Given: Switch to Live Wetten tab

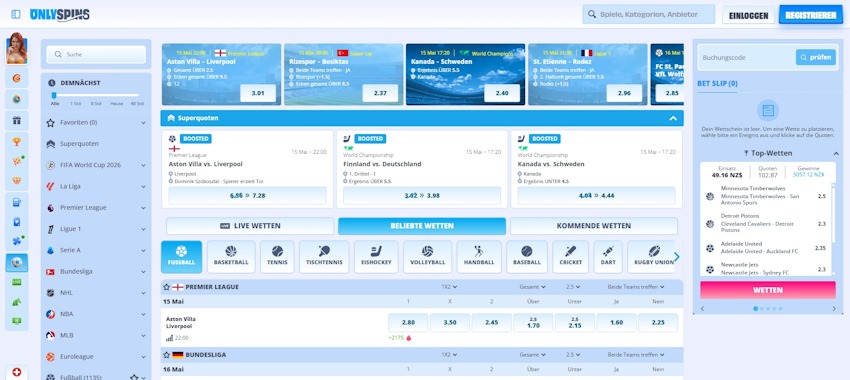Looking at the screenshot, I should click(x=250, y=226).
